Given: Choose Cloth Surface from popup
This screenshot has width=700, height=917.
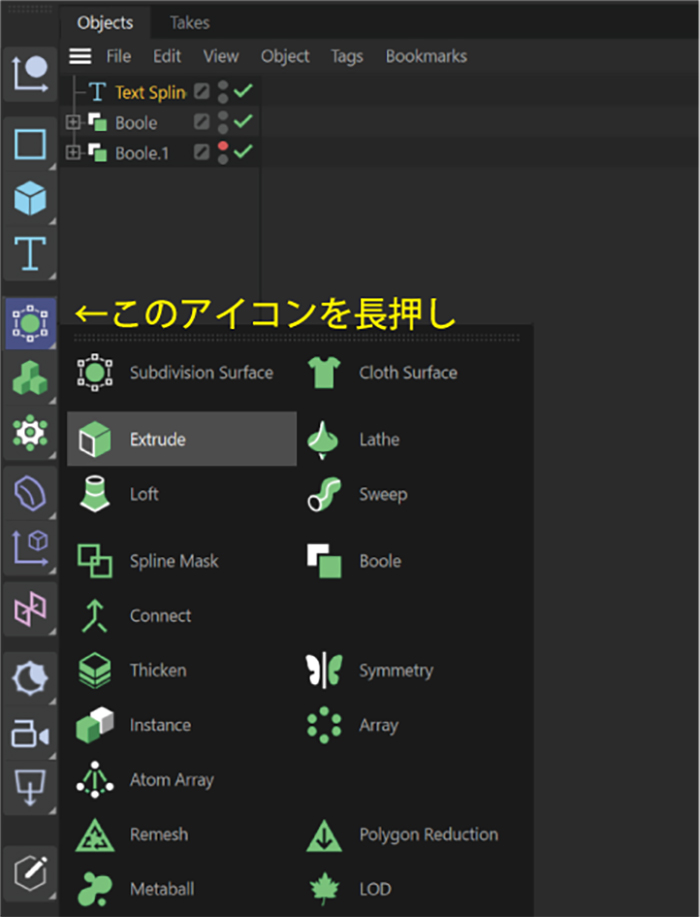Looking at the screenshot, I should coord(412,373).
